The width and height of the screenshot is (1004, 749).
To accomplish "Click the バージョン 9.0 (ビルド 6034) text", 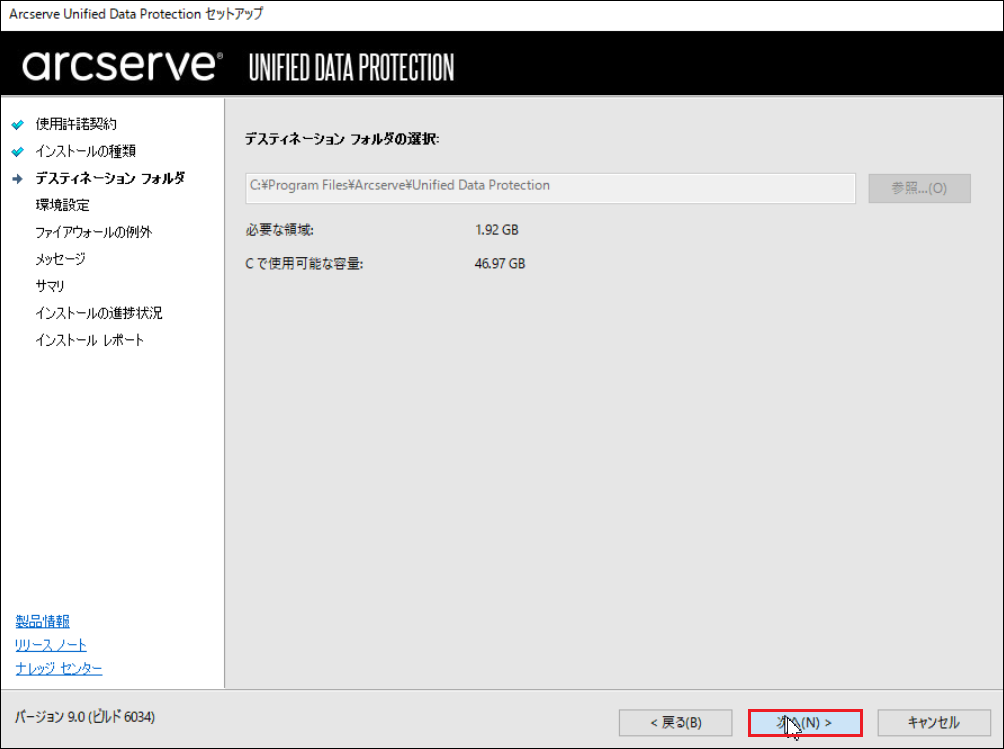I will [x=85, y=717].
